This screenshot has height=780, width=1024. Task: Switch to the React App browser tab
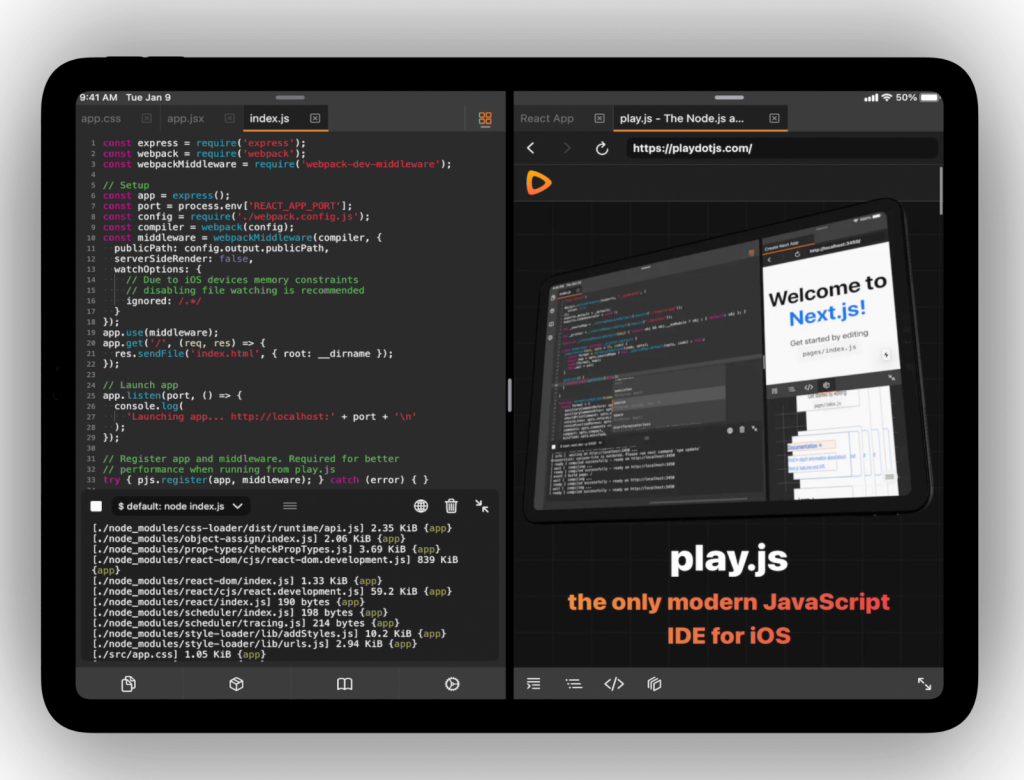(x=547, y=118)
